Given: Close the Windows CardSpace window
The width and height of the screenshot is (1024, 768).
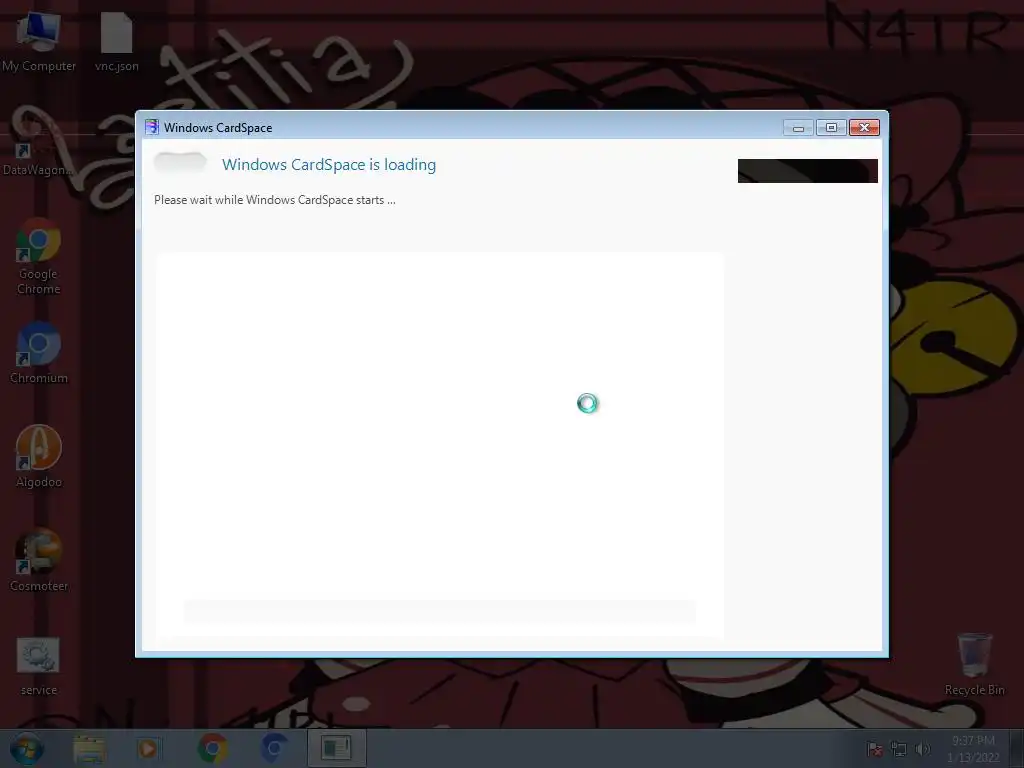Looking at the screenshot, I should (864, 128).
